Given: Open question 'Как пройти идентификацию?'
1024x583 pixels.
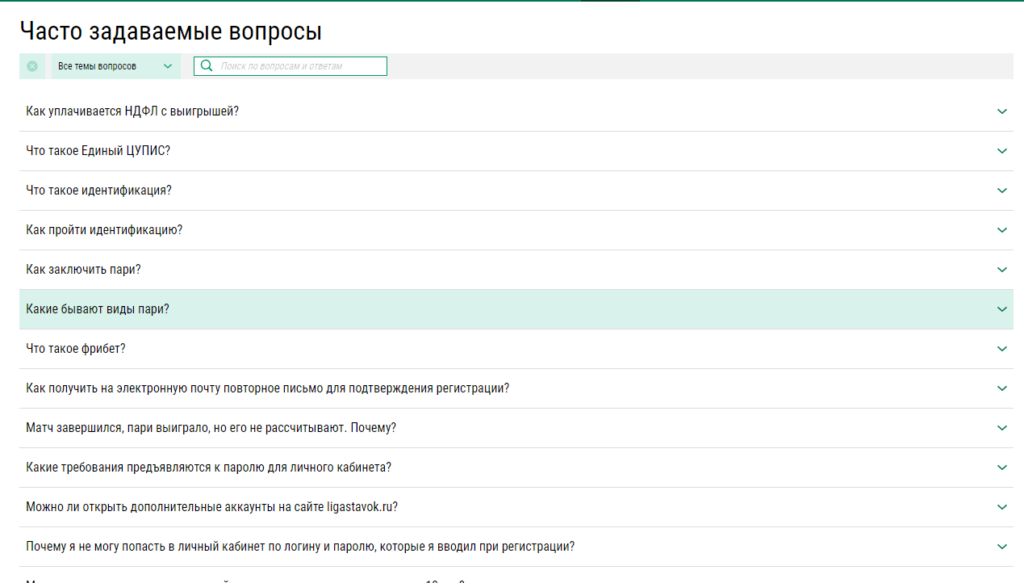Looking at the screenshot, I should click(x=516, y=230).
